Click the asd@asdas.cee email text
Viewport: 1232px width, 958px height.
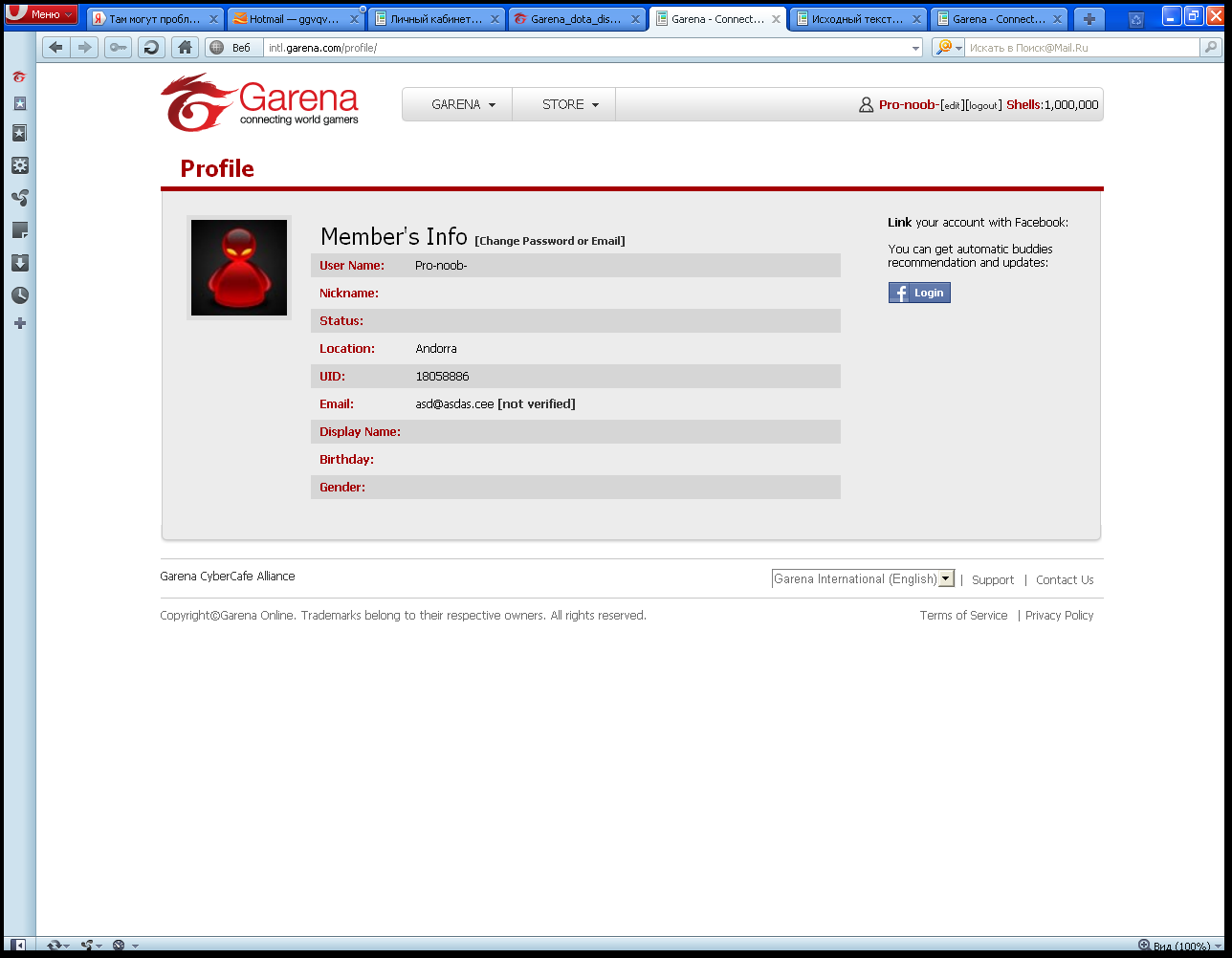click(454, 404)
